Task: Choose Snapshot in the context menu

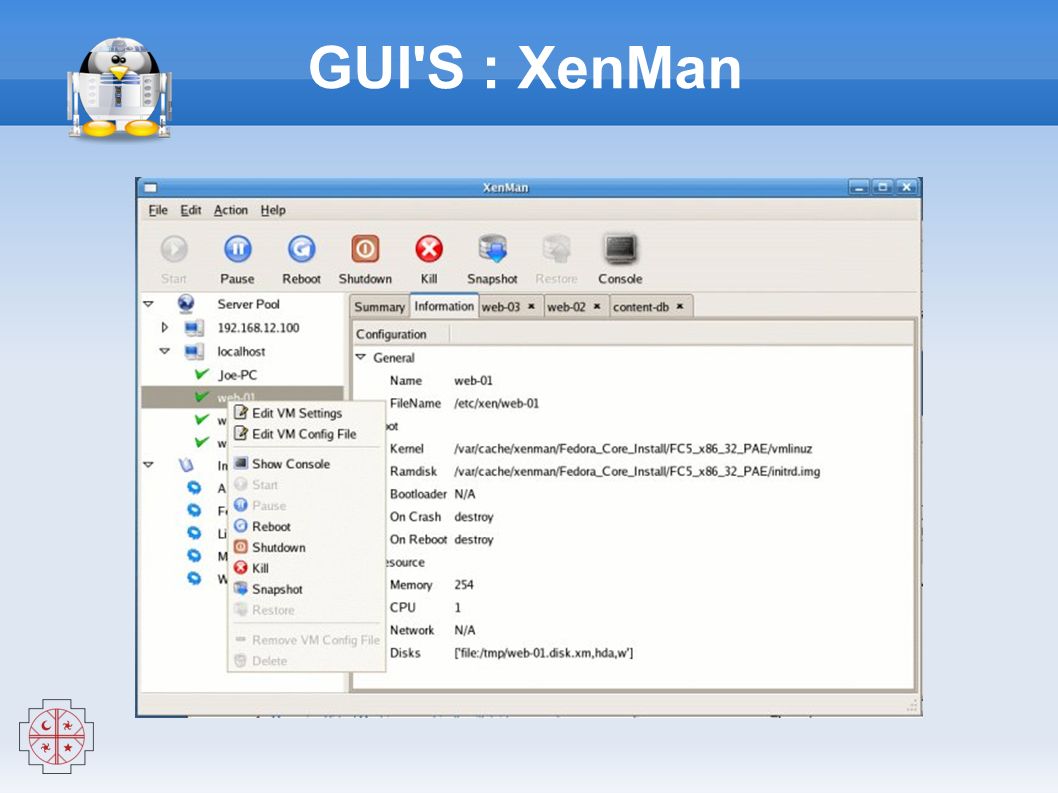Action: [x=307, y=589]
